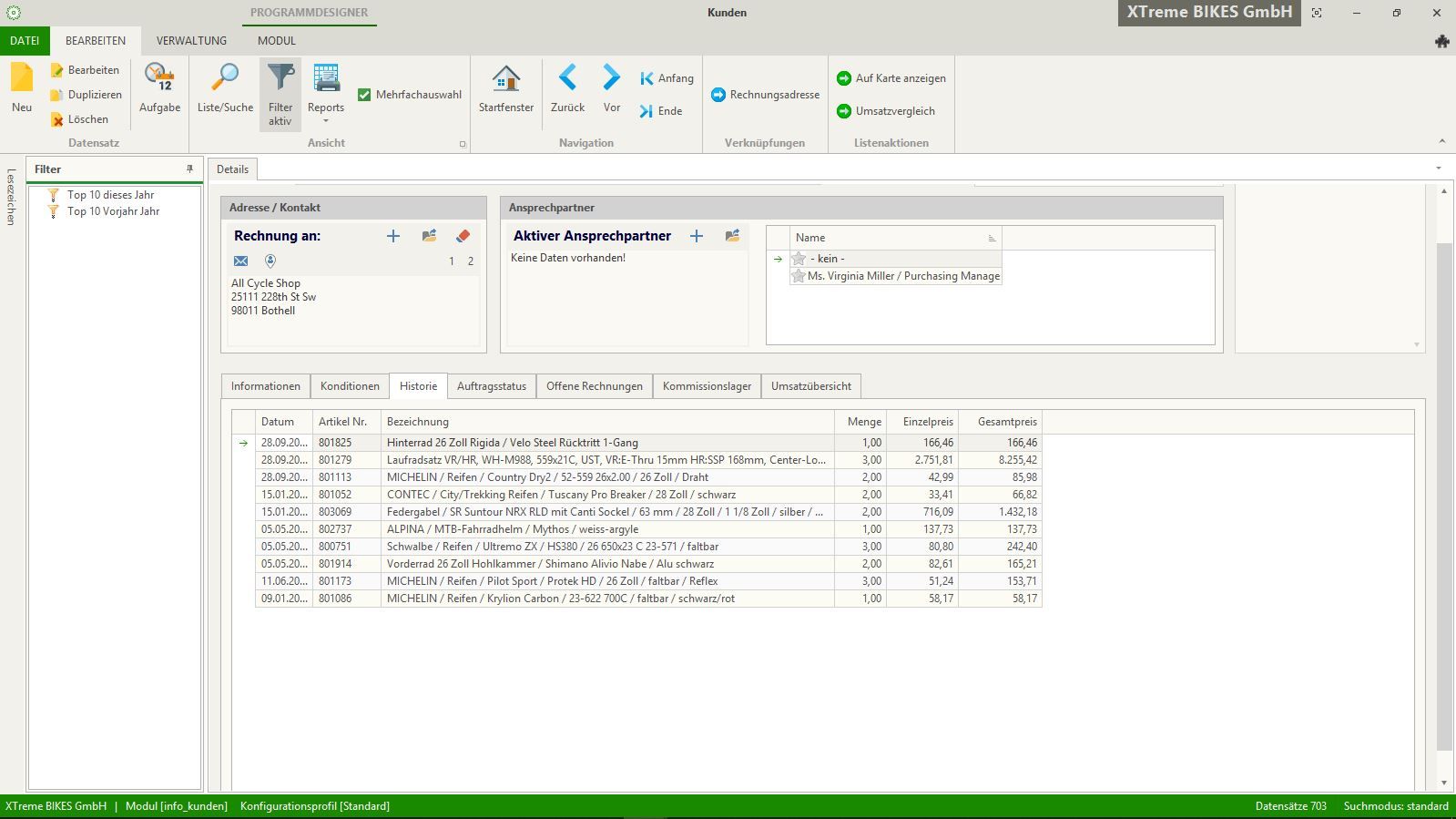Open the Details tab list dropdown arrow

pos(1439,169)
